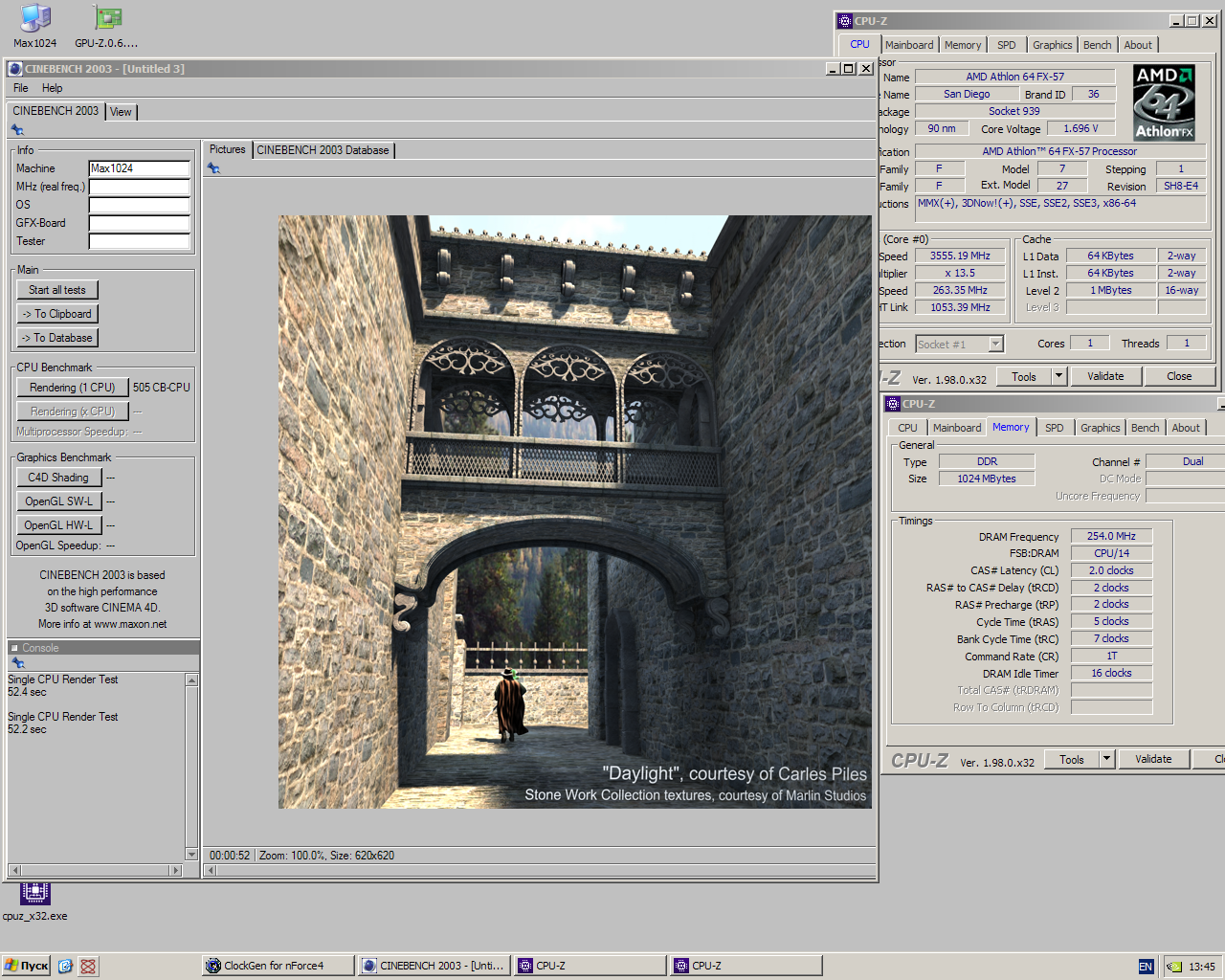This screenshot has width=1225, height=980.
Task: Open the File menu in CINEBENCH
Action: 20,88
